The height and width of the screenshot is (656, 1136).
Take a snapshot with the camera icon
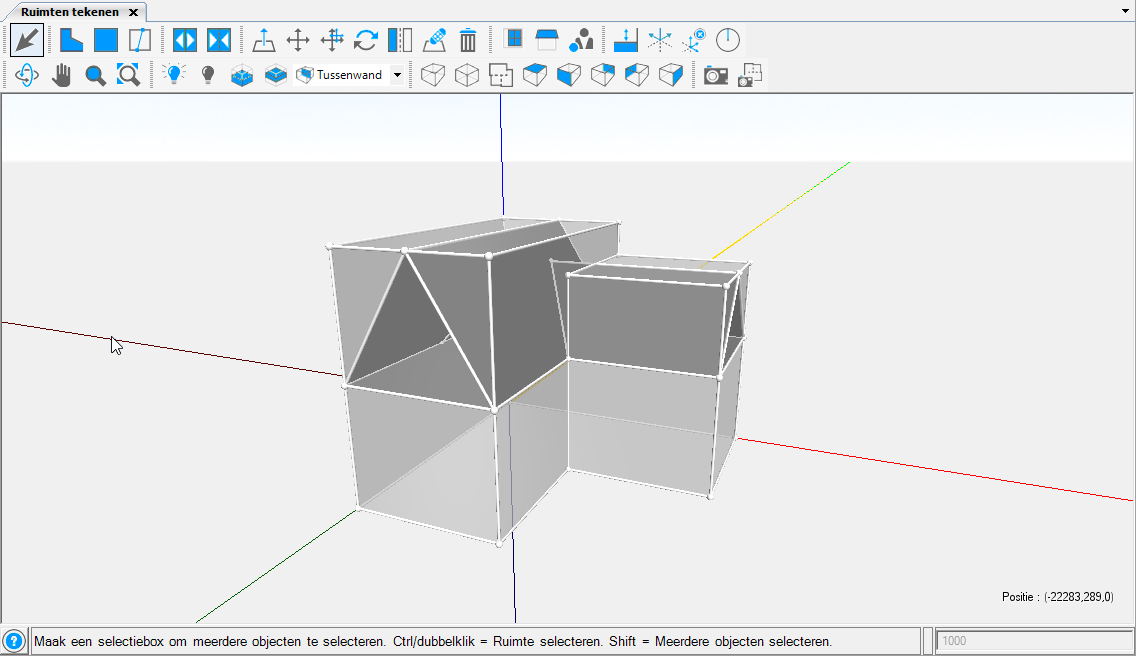point(715,75)
